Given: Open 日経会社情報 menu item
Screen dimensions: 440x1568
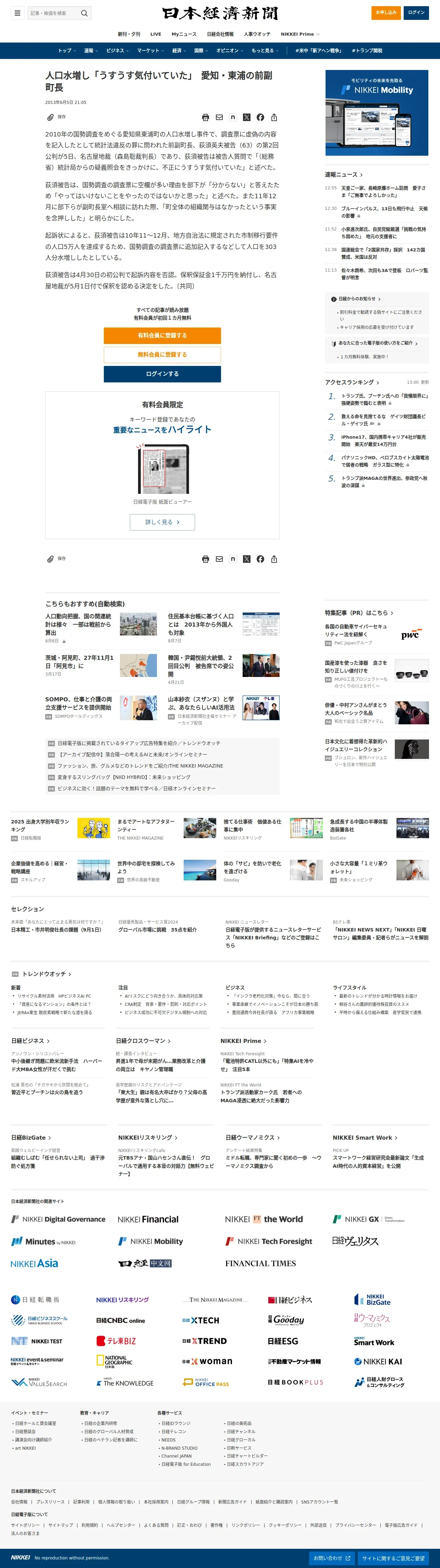Looking at the screenshot, I should click(220, 34).
